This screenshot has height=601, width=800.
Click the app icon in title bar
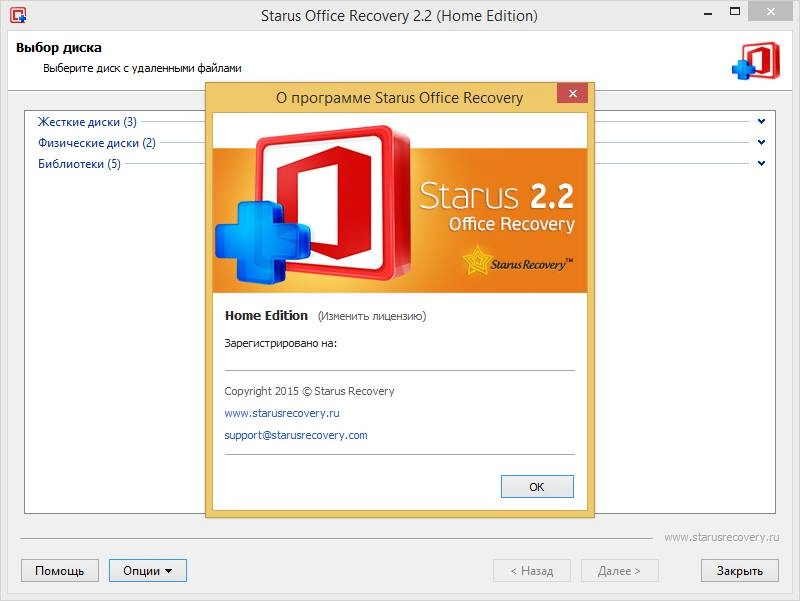[18, 15]
